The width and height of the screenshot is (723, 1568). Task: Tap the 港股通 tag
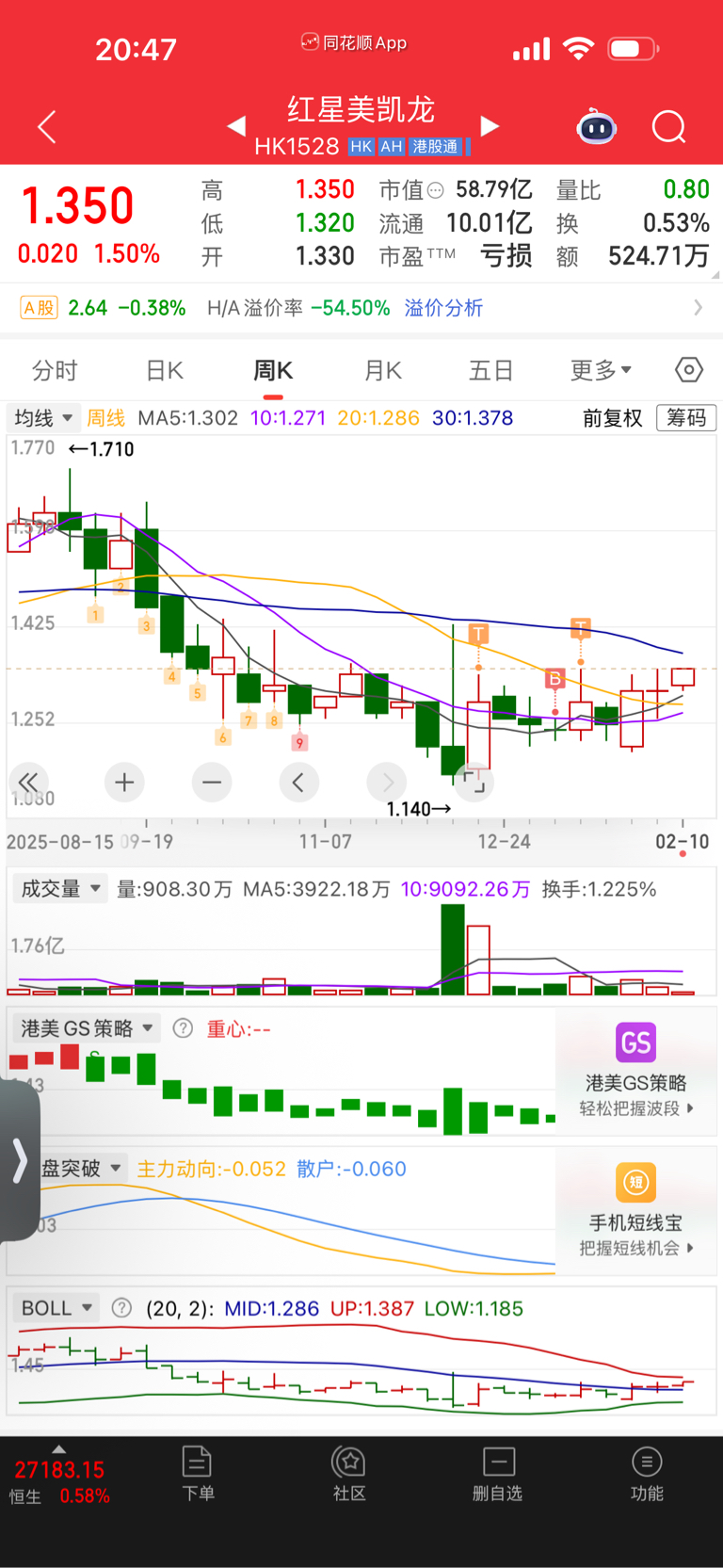(435, 146)
